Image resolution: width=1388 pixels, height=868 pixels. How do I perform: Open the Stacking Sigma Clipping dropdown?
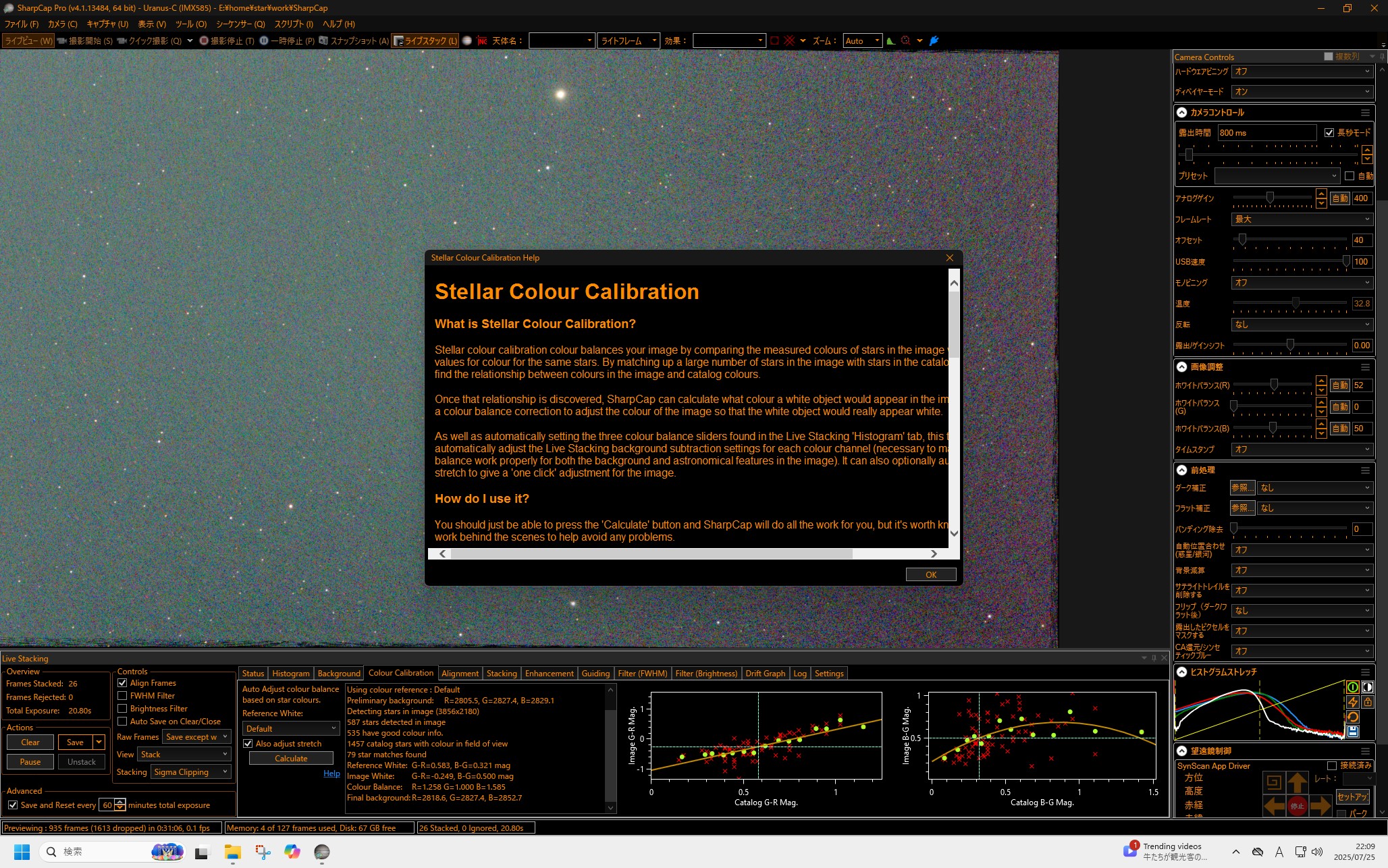pyautogui.click(x=191, y=772)
